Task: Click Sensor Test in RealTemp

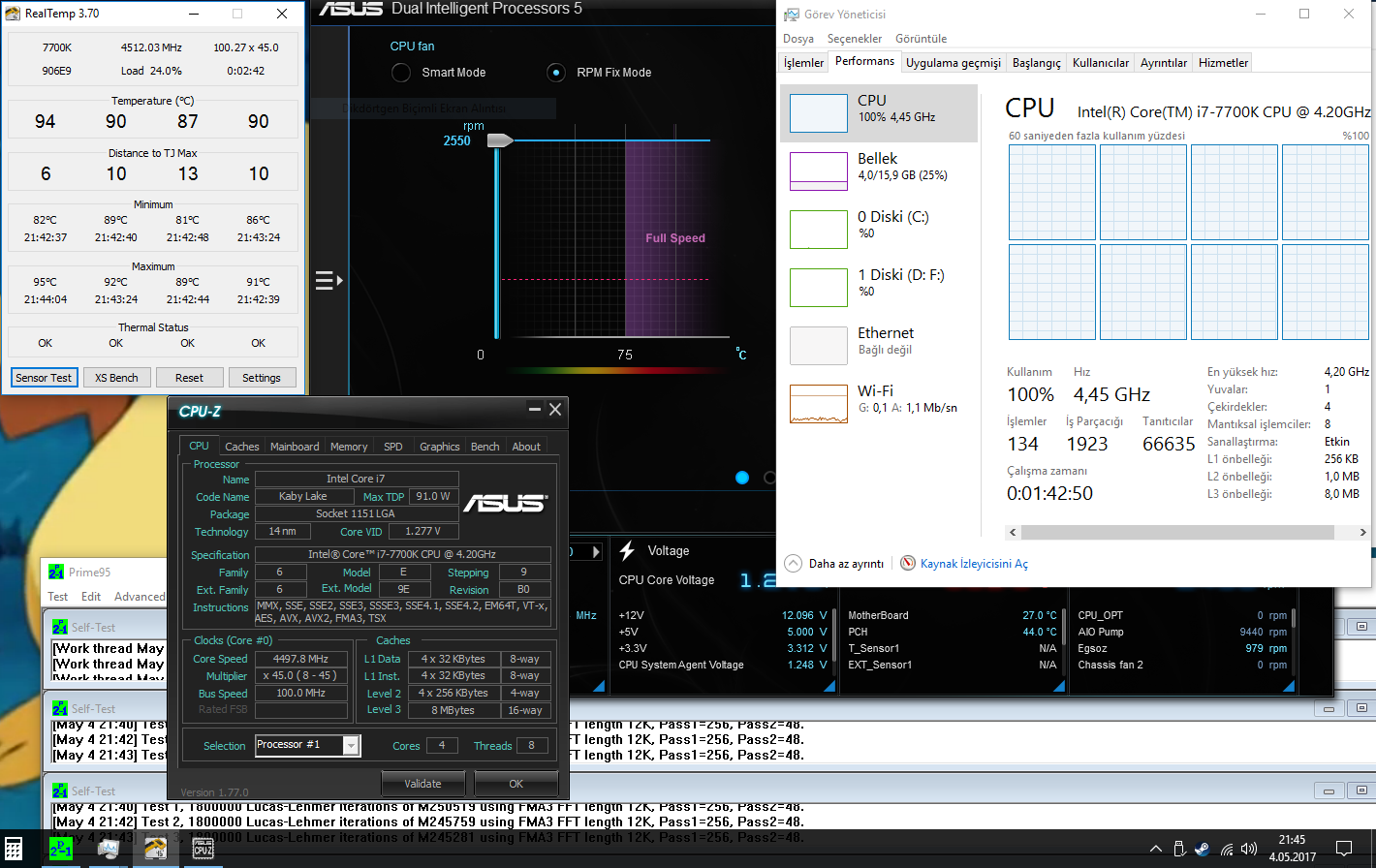Action: [x=44, y=378]
